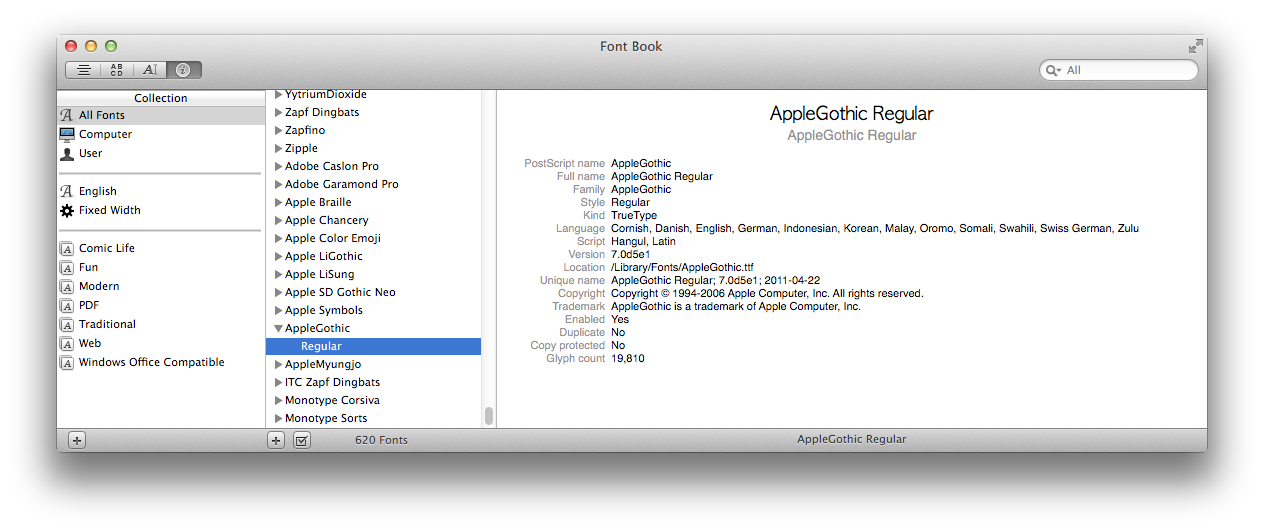Switch to Sample preview mode

pyautogui.click(x=84, y=70)
